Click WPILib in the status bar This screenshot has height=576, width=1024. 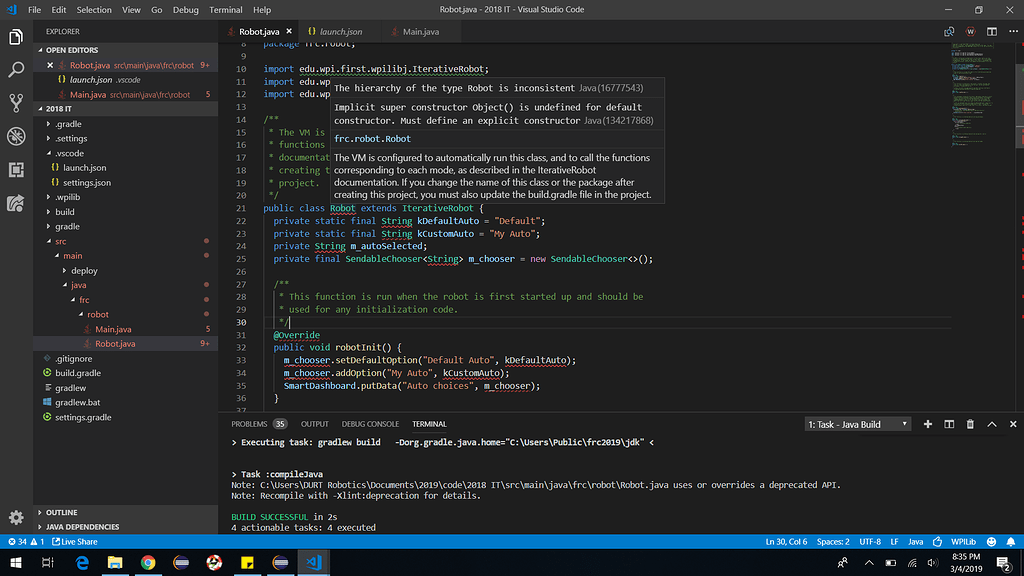[963, 541]
